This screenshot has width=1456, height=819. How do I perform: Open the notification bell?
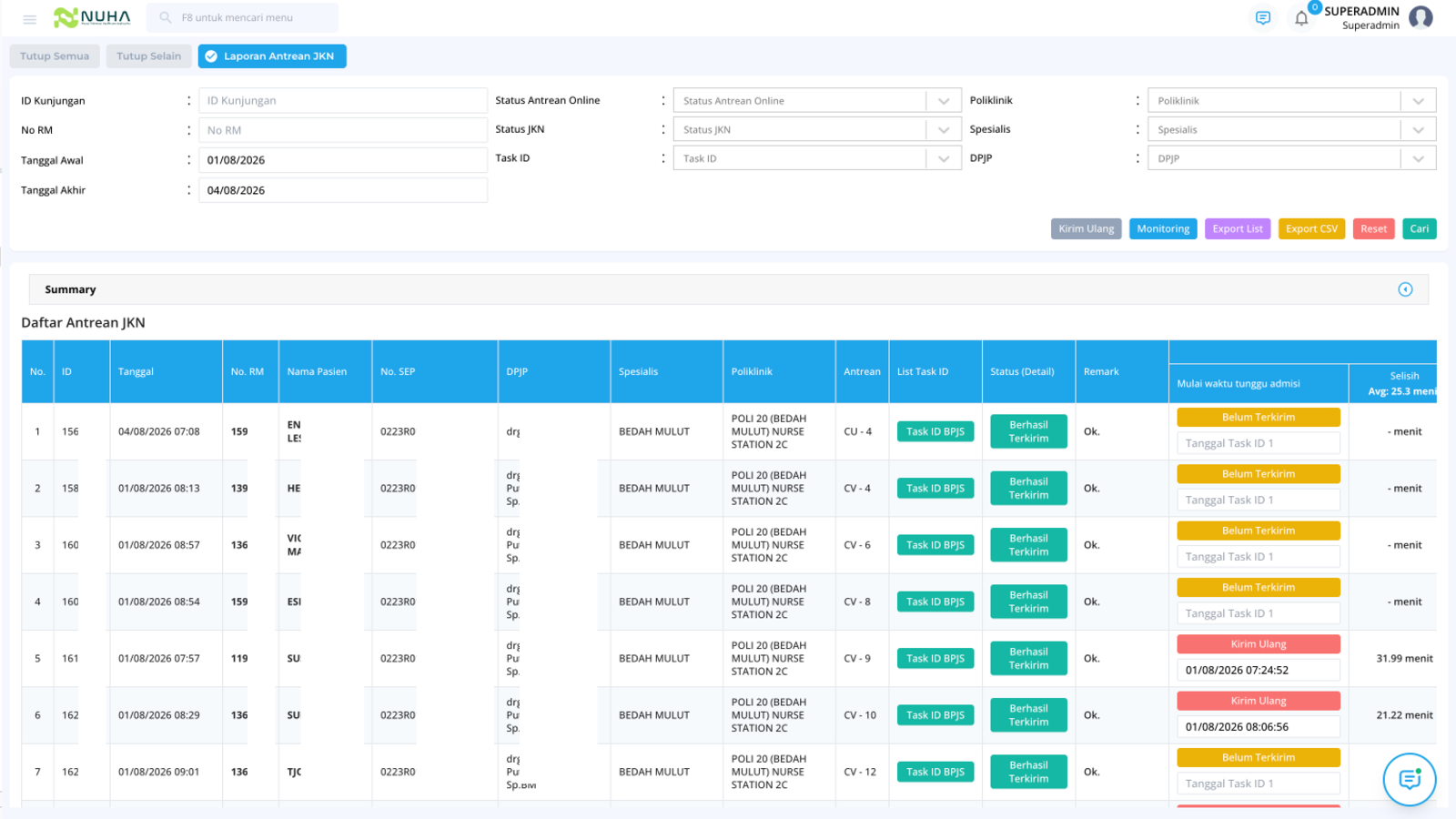click(1301, 18)
